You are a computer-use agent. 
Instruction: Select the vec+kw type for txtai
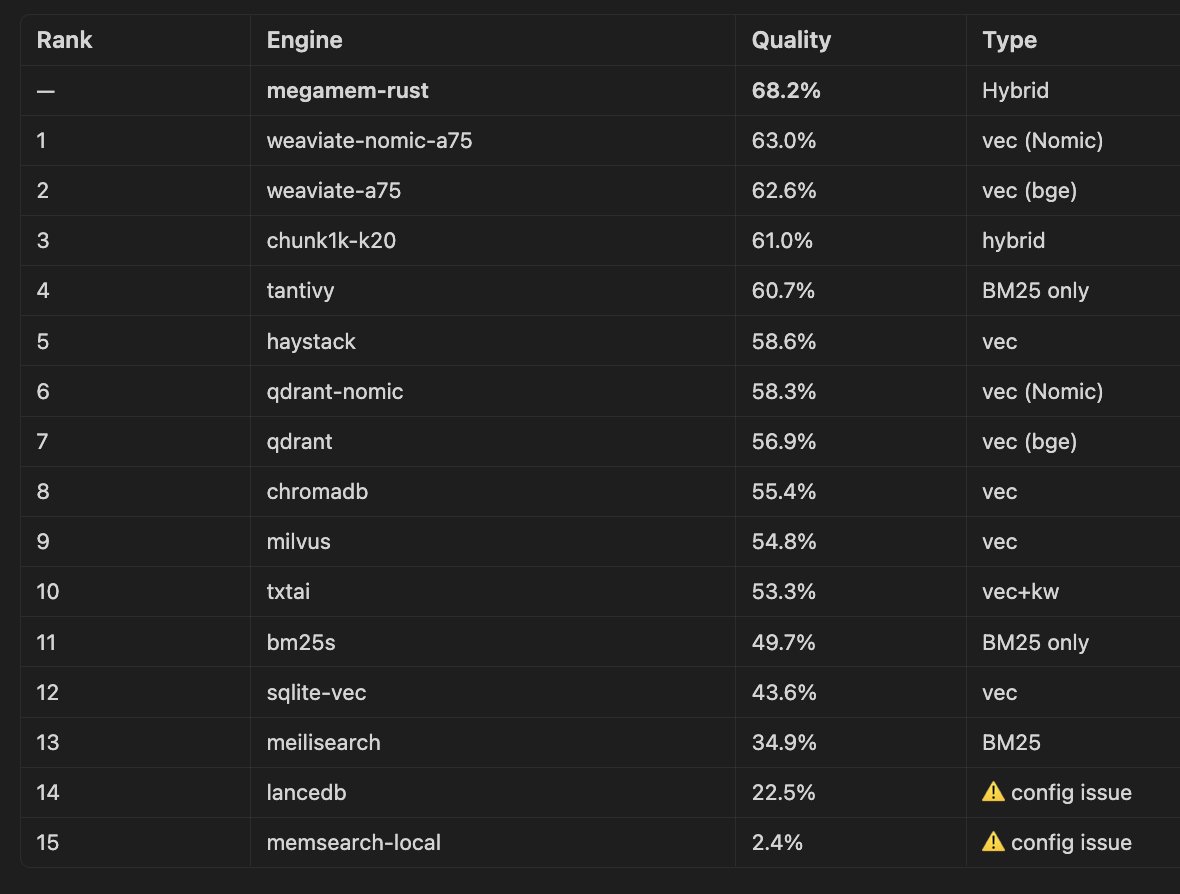(1020, 591)
